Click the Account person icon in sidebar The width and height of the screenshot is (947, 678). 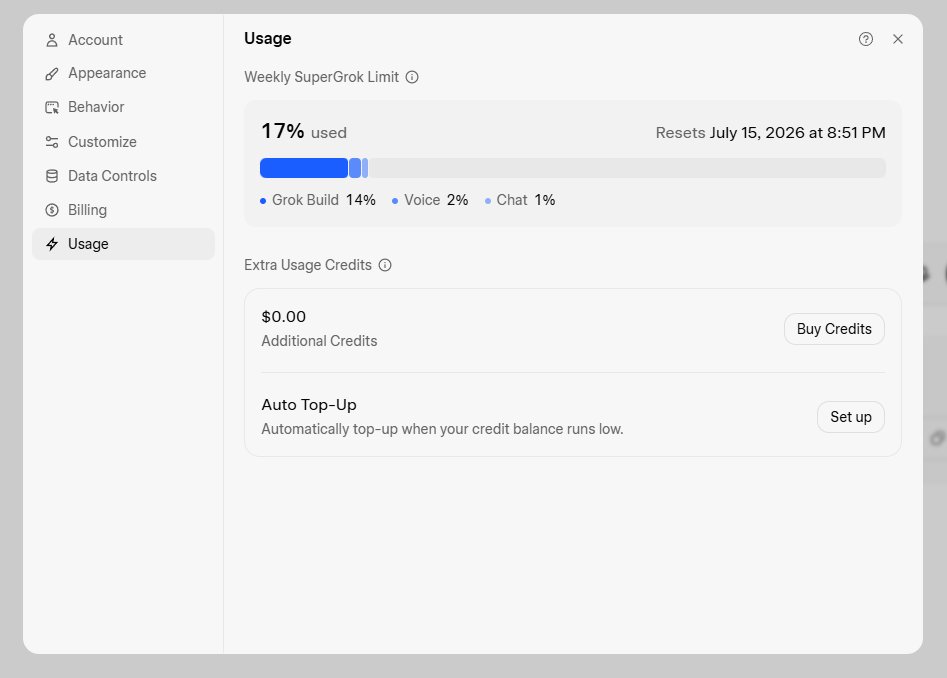[52, 40]
